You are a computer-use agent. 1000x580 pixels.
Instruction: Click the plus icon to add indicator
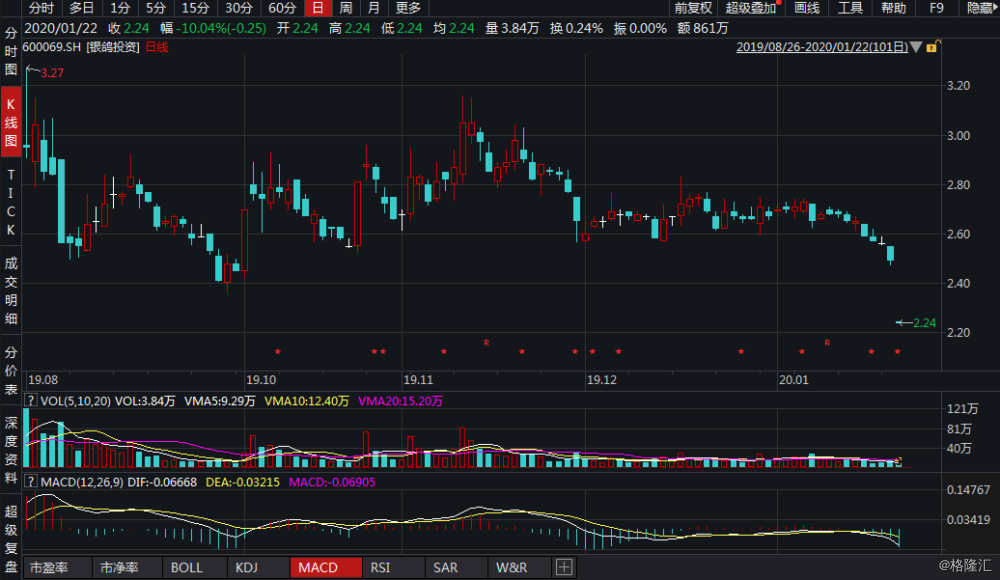coord(564,567)
